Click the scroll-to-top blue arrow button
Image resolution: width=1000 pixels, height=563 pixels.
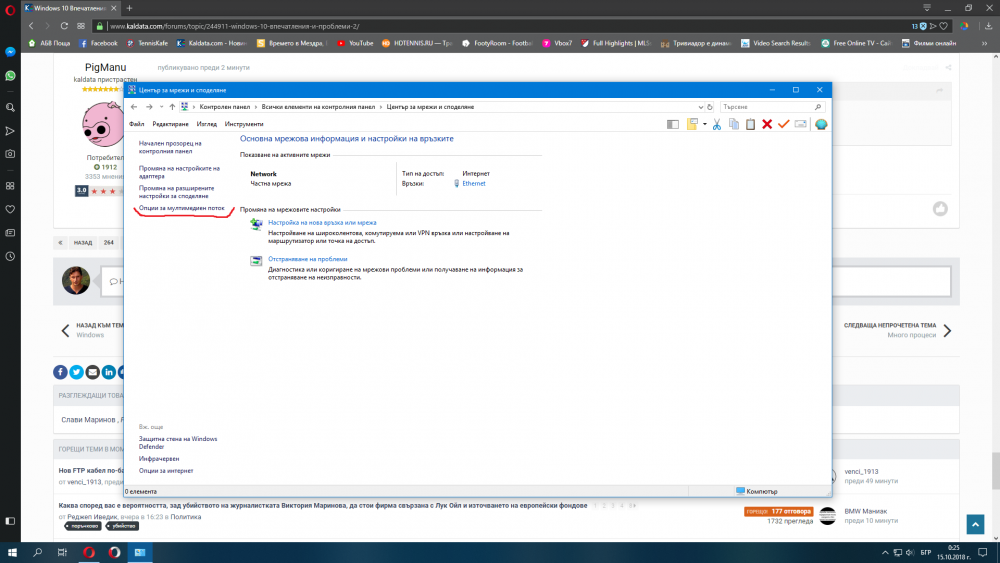pos(975,524)
